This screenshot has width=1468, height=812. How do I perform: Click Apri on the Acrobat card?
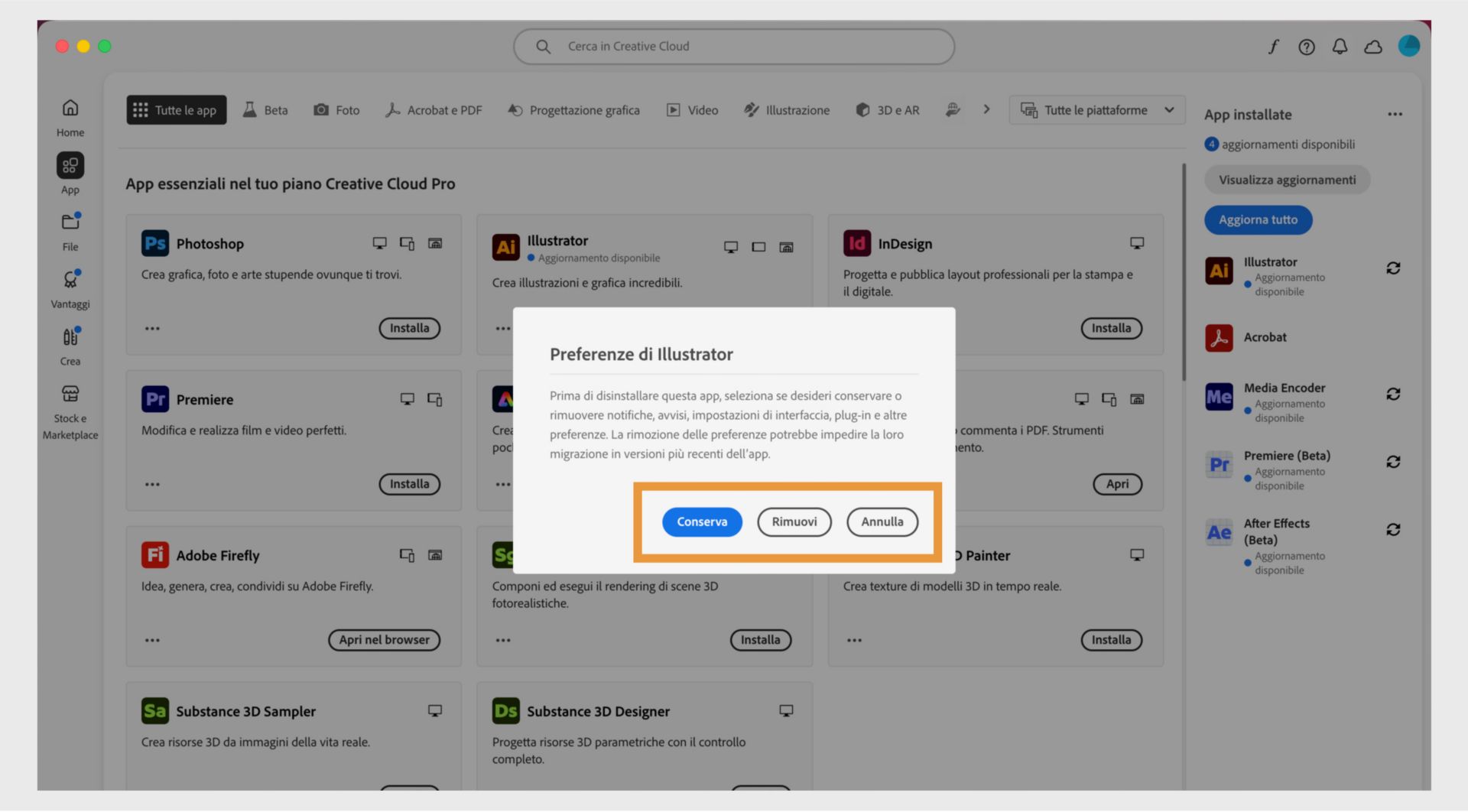tap(1117, 484)
